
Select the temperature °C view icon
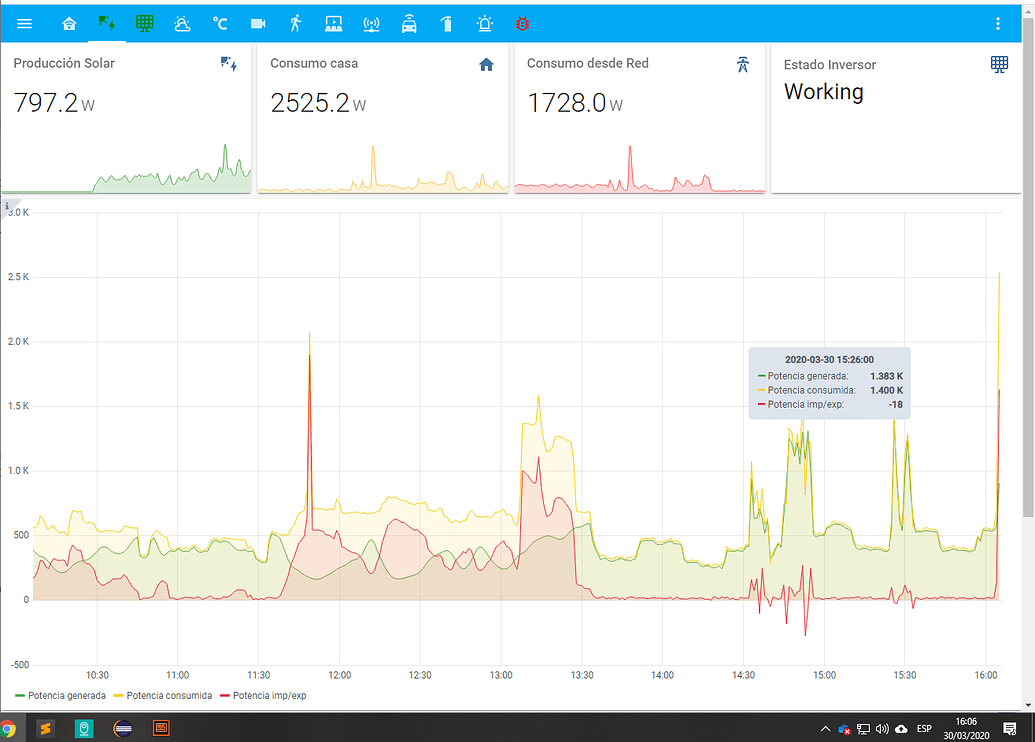click(220, 23)
